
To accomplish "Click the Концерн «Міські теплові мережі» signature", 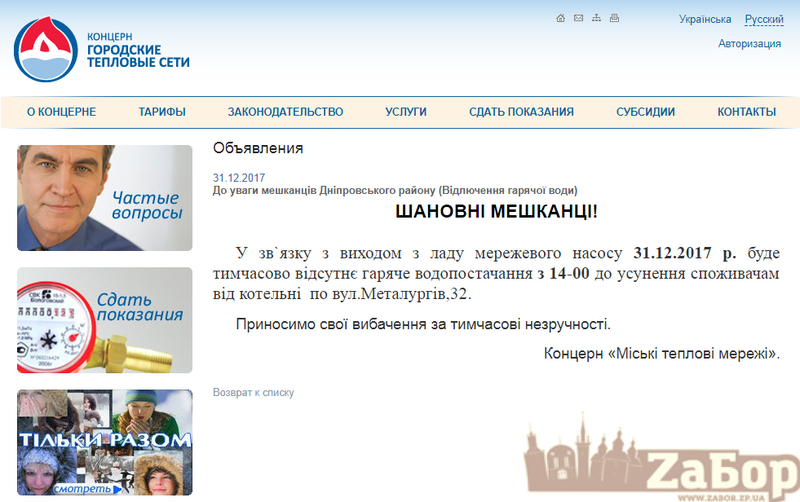I will (662, 353).
